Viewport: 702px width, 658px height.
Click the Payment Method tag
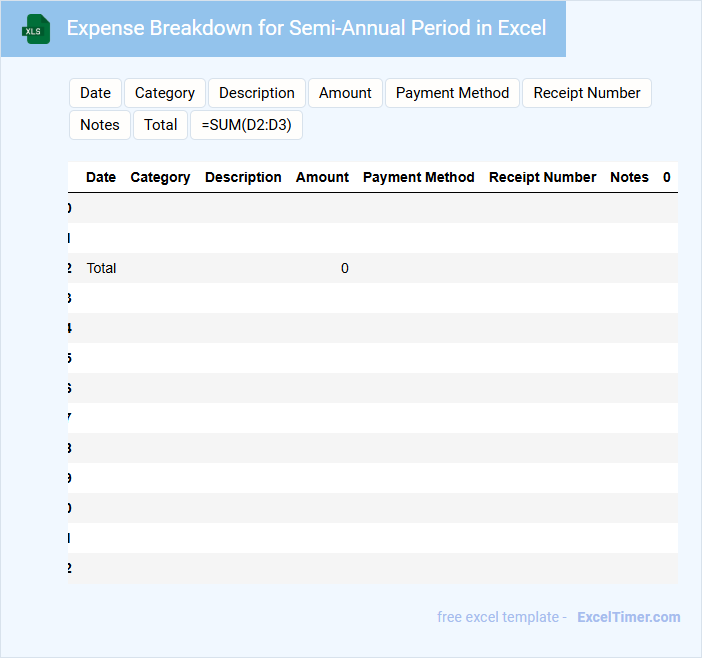[452, 93]
